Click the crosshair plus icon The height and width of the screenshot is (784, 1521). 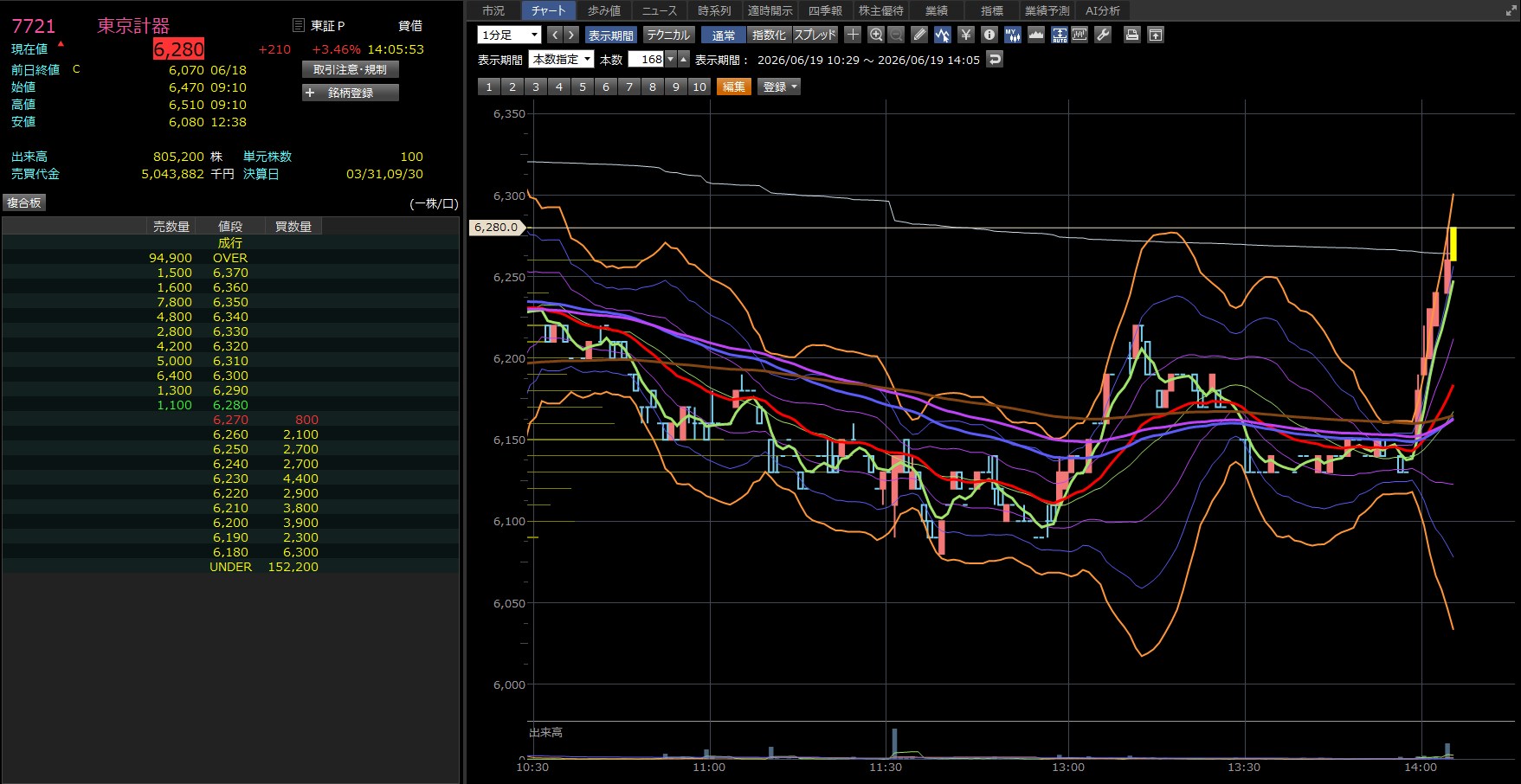[x=853, y=35]
